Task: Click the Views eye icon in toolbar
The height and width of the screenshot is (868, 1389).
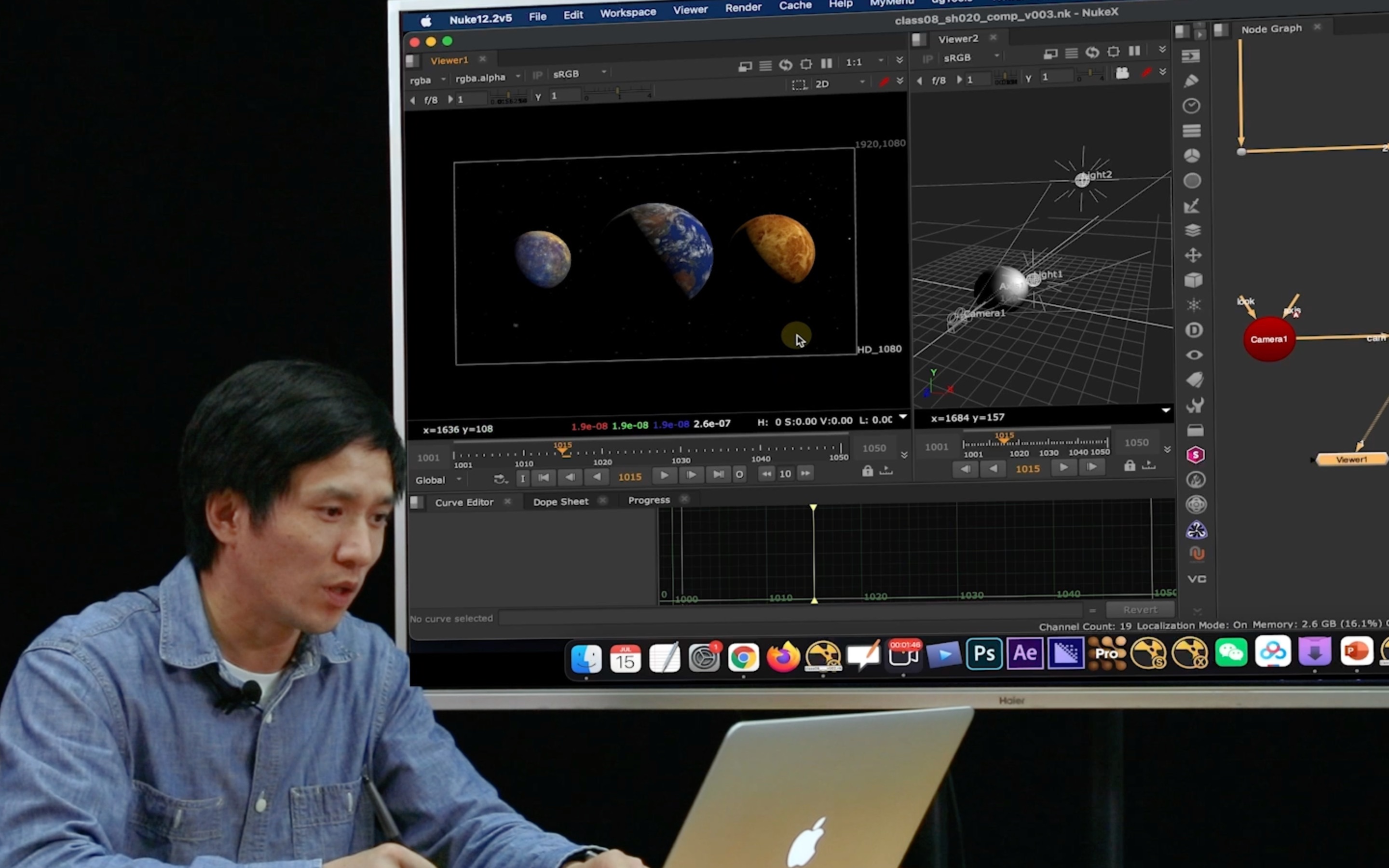Action: pos(1195,355)
